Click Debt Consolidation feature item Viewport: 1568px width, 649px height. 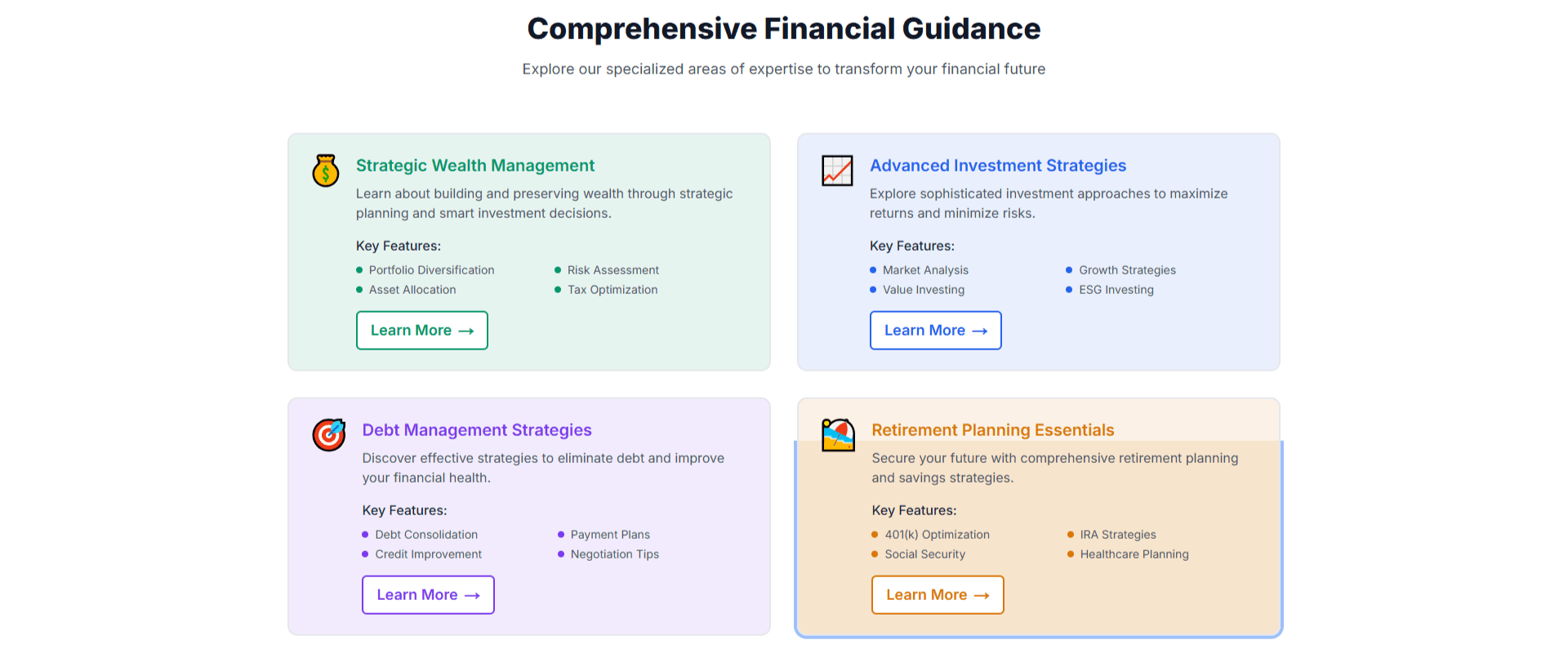coord(426,535)
